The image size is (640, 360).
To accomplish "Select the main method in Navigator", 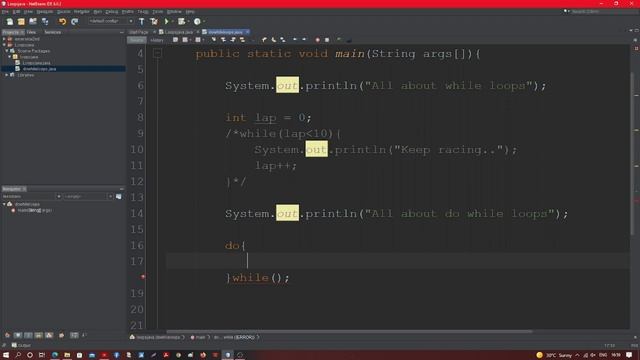I will coord(34,210).
